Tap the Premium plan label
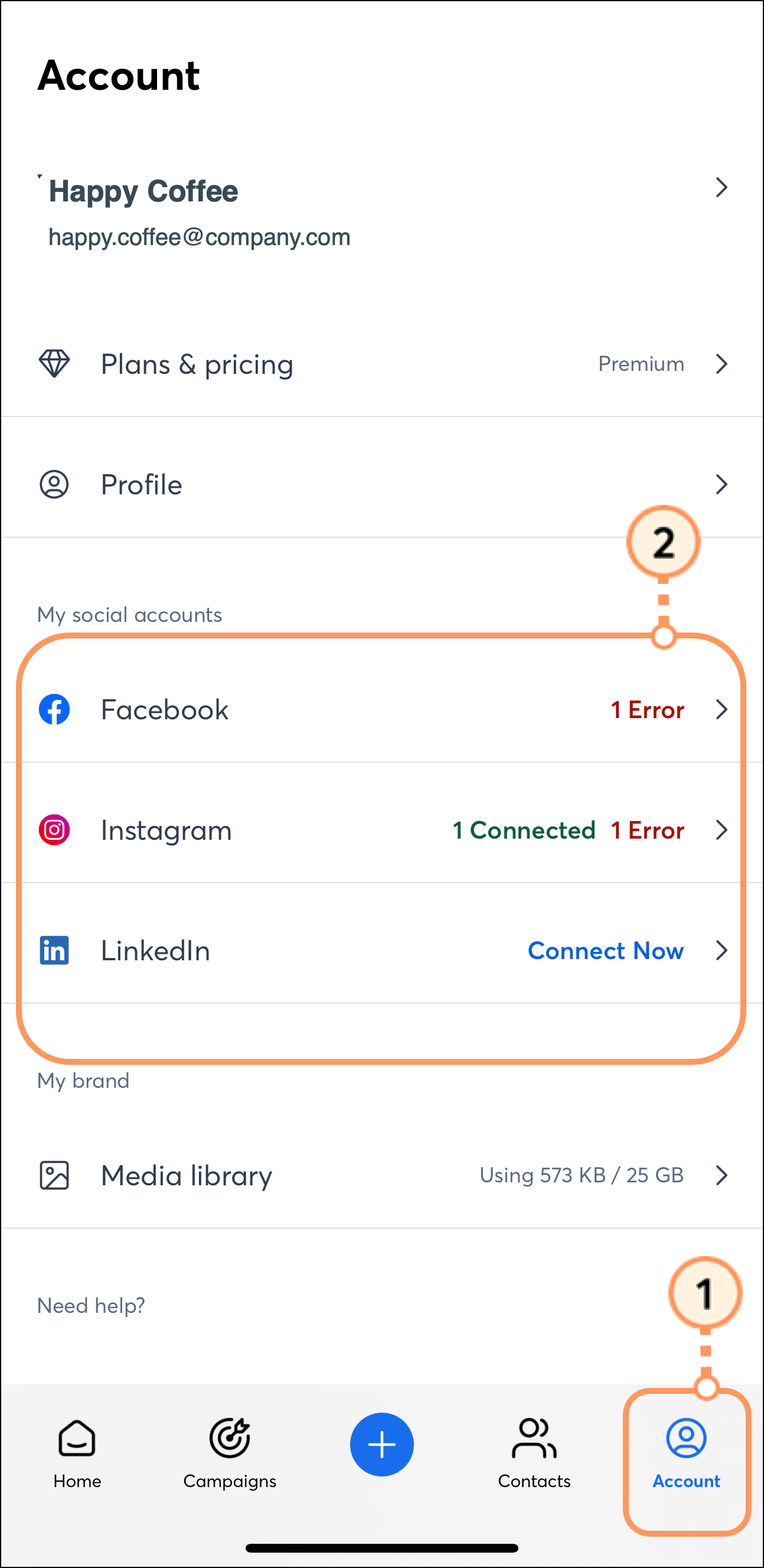This screenshot has height=1568, width=764. pos(641,363)
